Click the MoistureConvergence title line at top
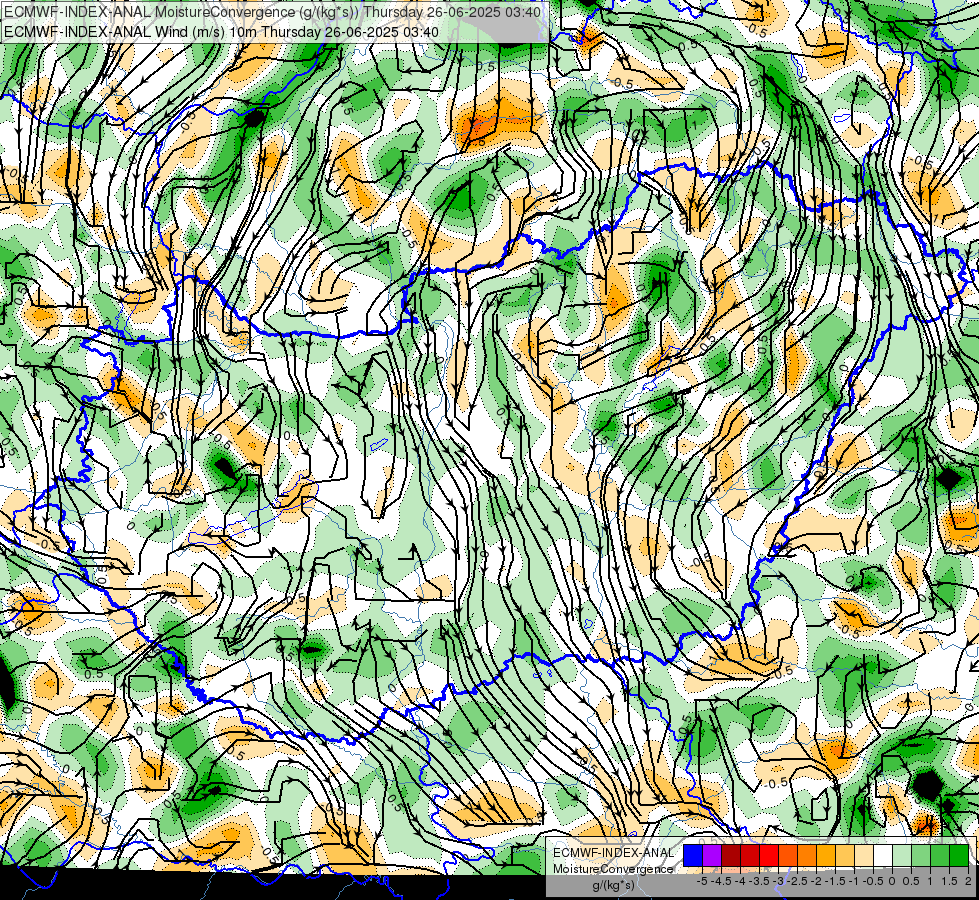Viewport: 979px width, 900px height. click(273, 12)
